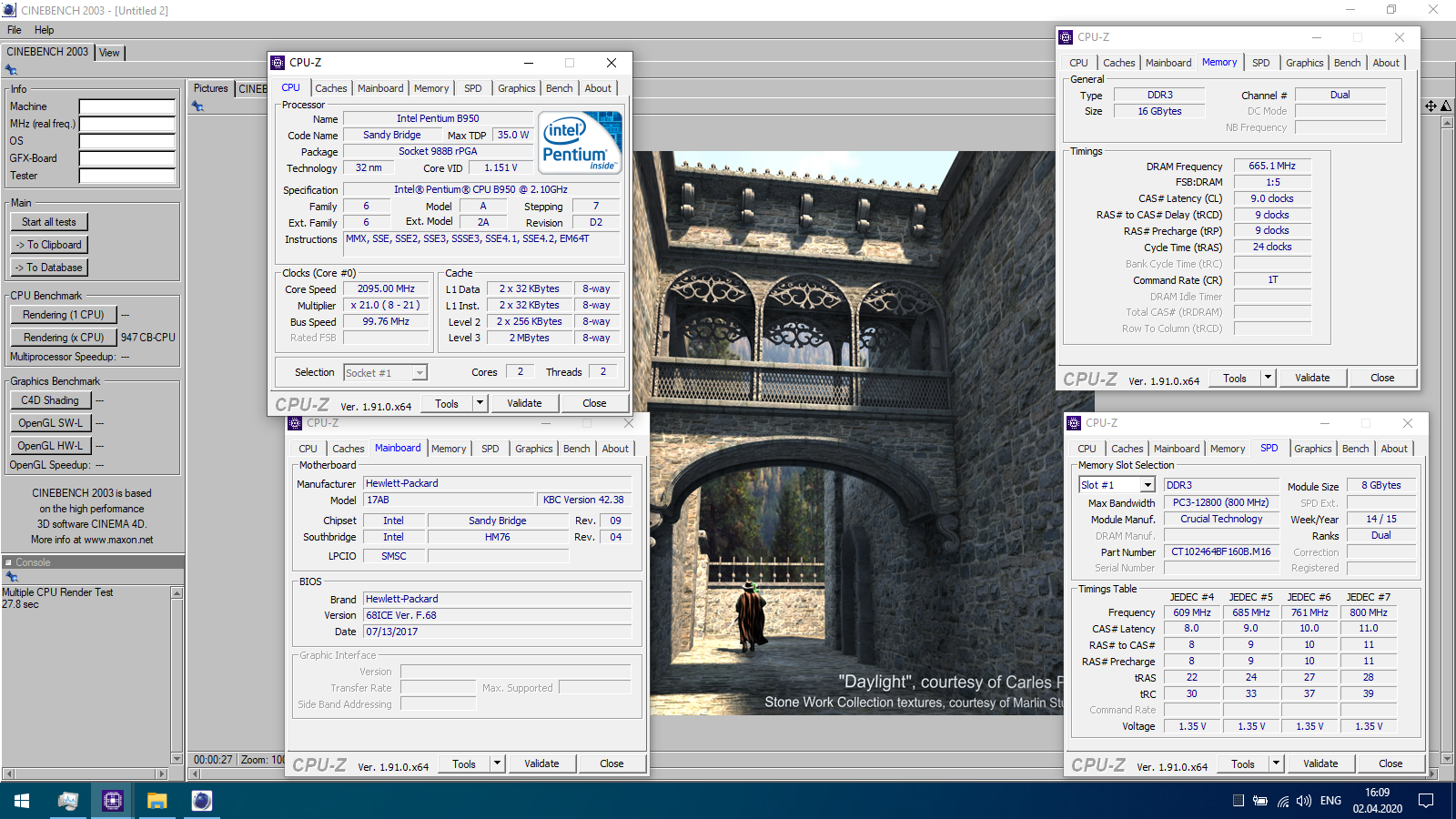Click the pin icon under Pictures tab
Image resolution: width=1456 pixels, height=819 pixels.
click(x=197, y=106)
